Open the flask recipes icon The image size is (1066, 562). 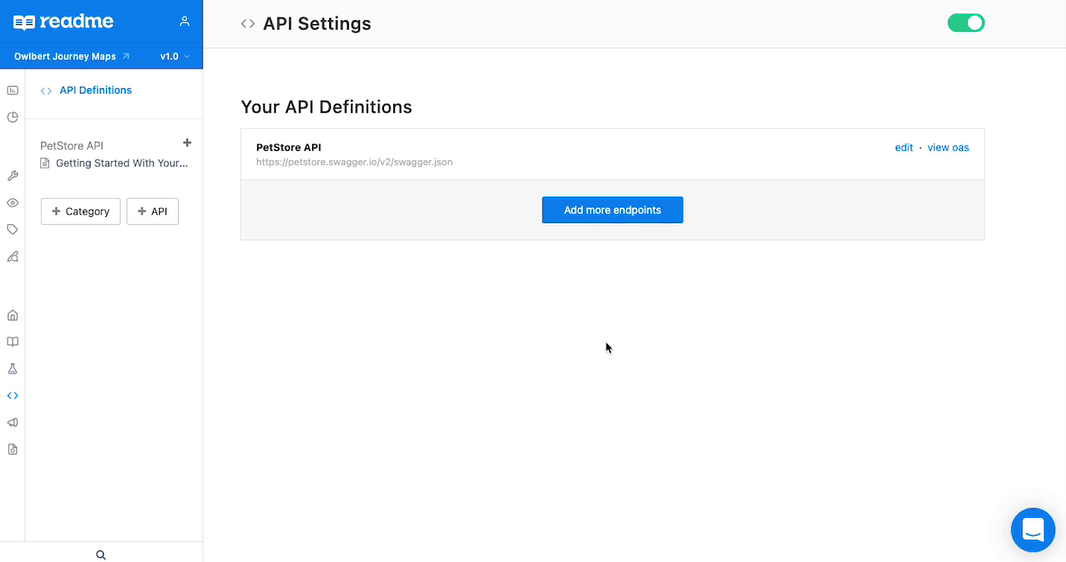(x=12, y=369)
